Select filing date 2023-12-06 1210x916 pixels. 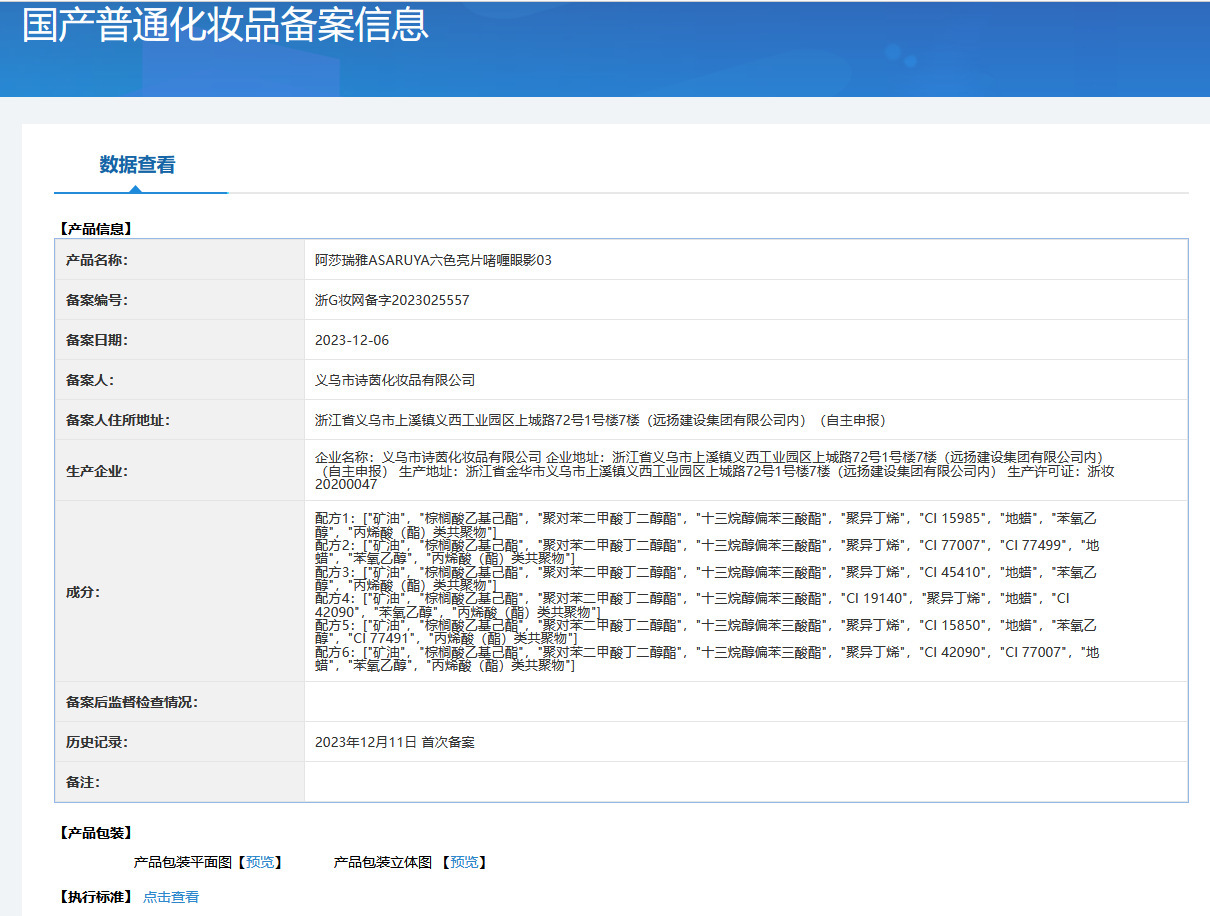pyautogui.click(x=352, y=340)
